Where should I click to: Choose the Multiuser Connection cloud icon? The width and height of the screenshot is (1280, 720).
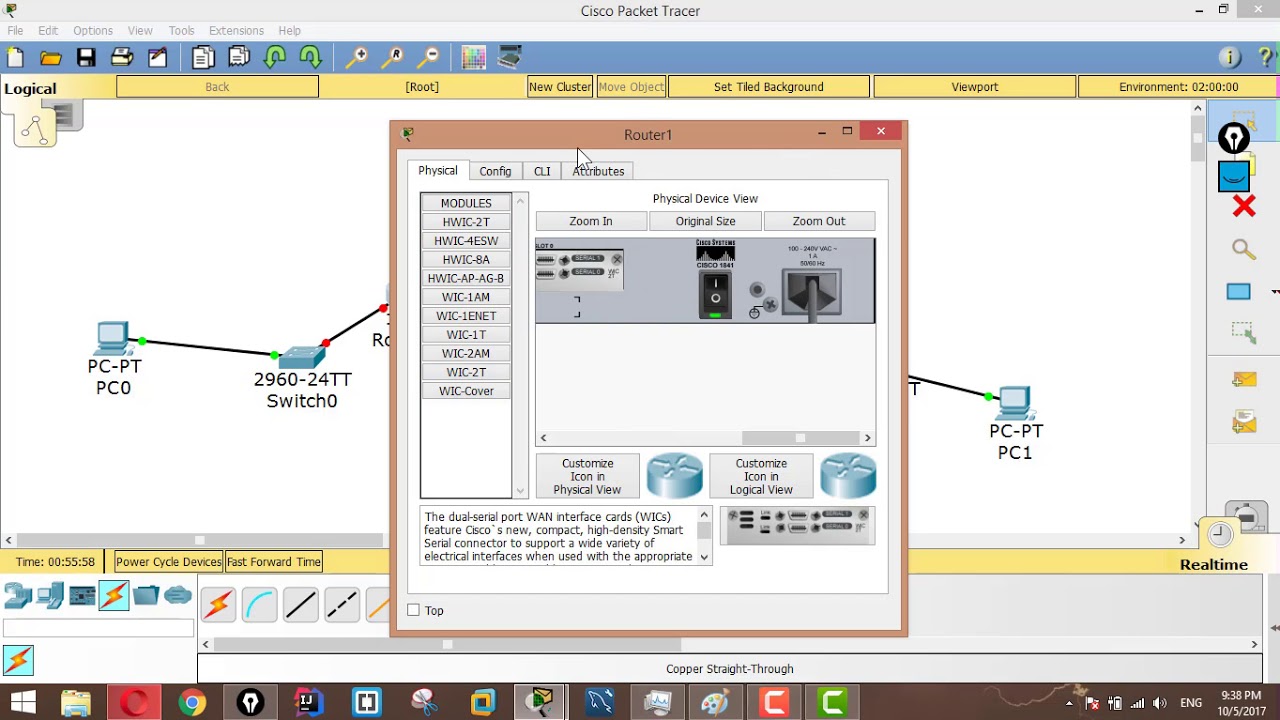pyautogui.click(x=178, y=596)
